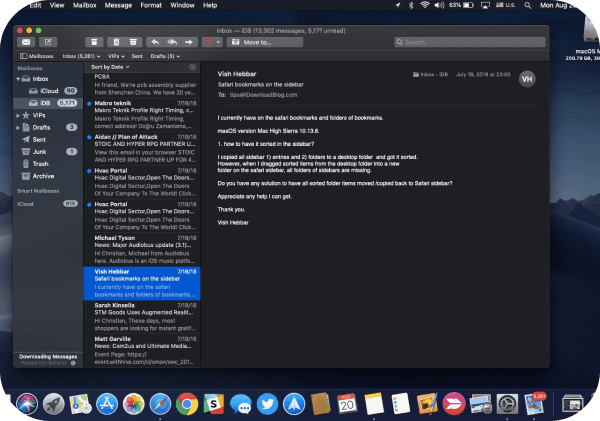Open the Window menu
This screenshot has width=600, height=421.
pos(182,5)
